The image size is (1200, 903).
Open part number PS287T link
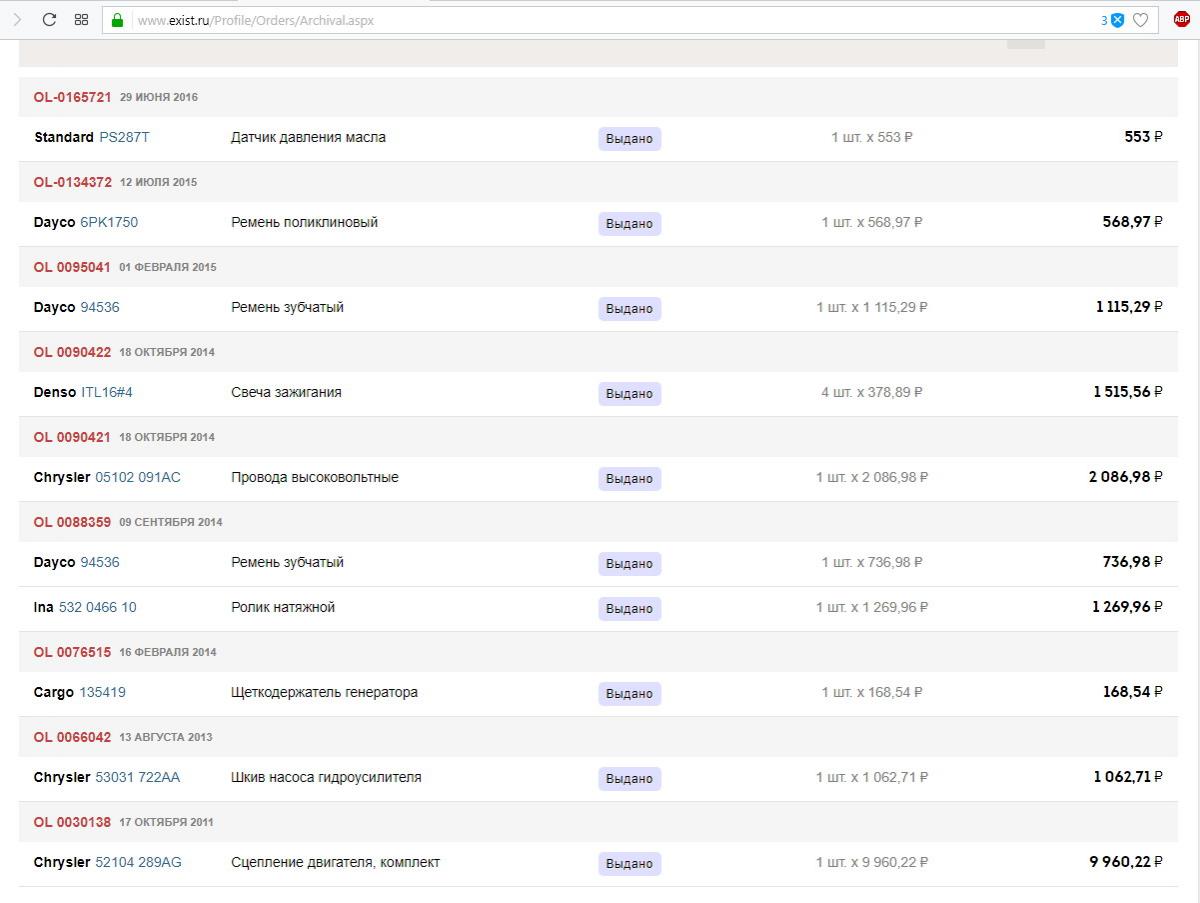point(124,137)
